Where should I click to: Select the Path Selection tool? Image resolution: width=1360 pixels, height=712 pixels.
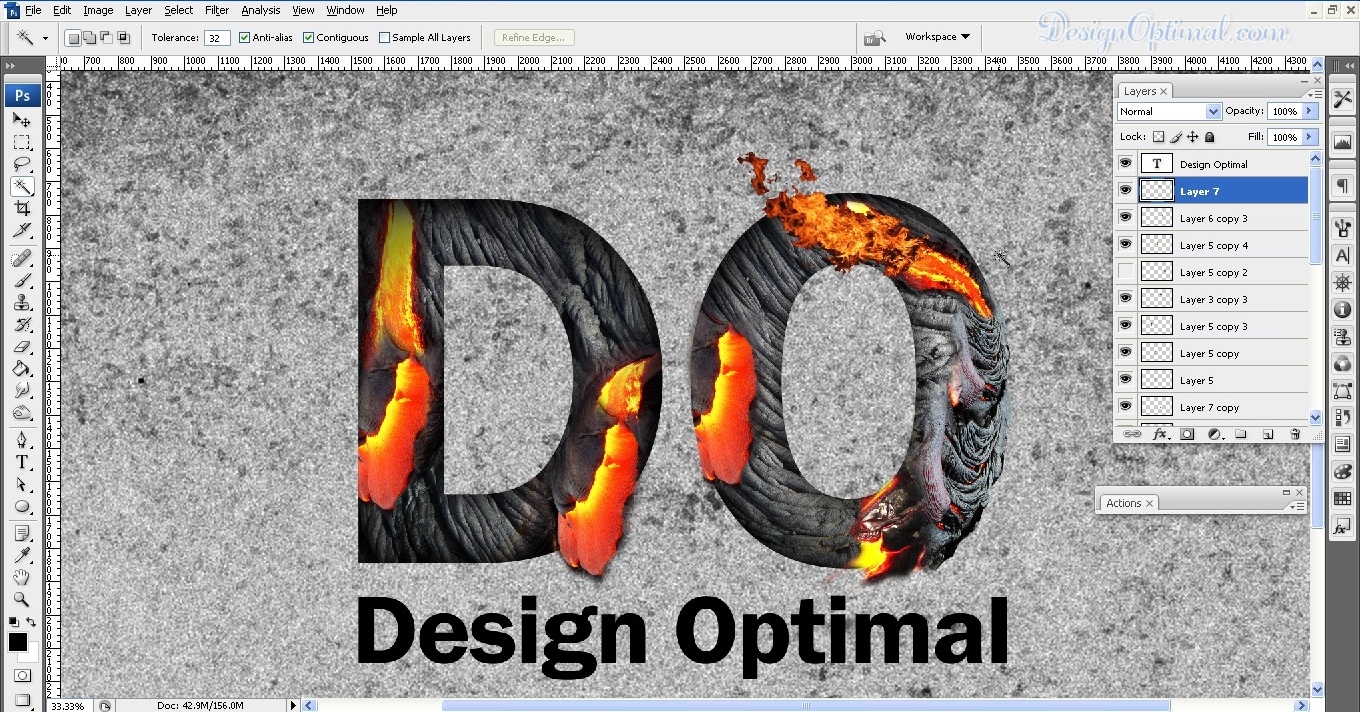tap(22, 484)
